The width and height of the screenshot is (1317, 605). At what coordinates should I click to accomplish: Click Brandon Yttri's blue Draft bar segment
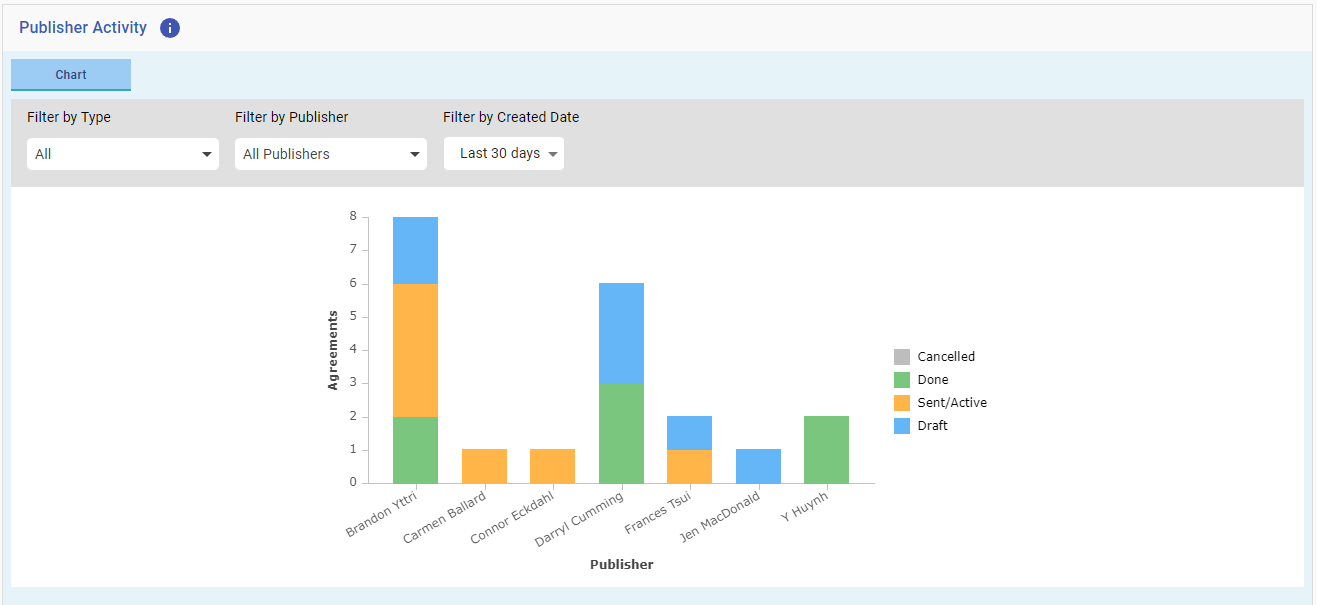tap(415, 250)
